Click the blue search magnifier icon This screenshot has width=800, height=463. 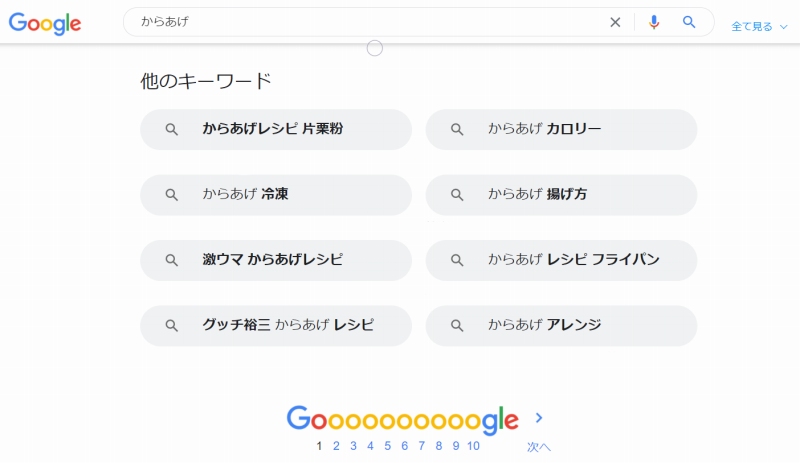tap(689, 22)
